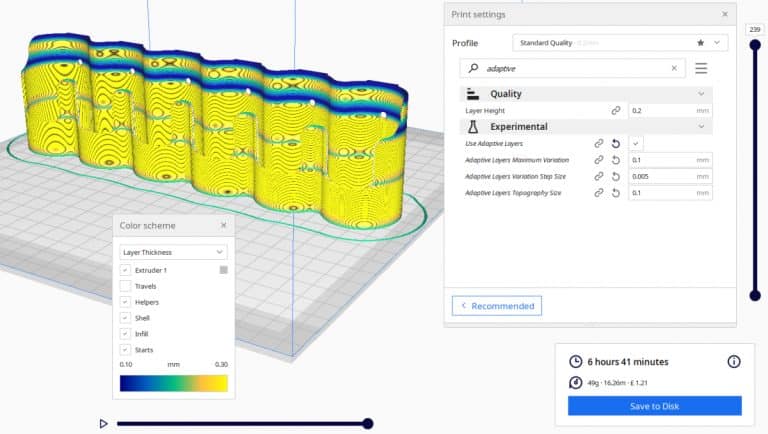Collapse the Quality settings category
This screenshot has height=434, width=768.
point(586,94)
